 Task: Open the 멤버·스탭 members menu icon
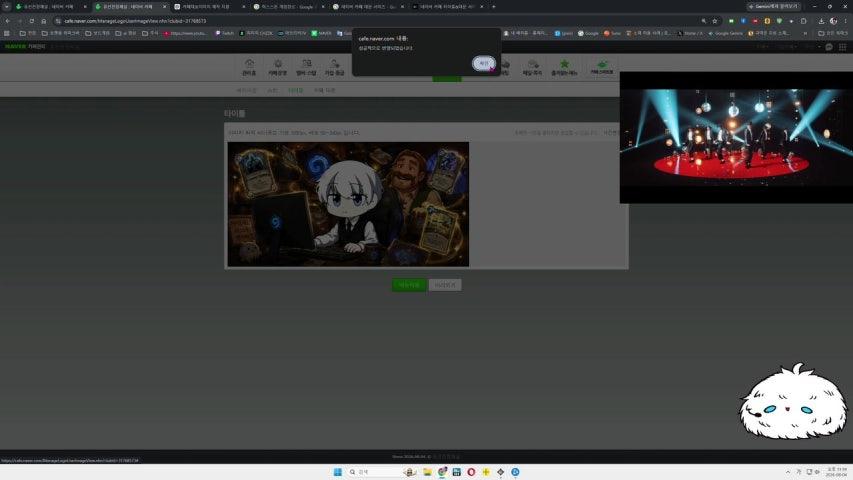306,67
